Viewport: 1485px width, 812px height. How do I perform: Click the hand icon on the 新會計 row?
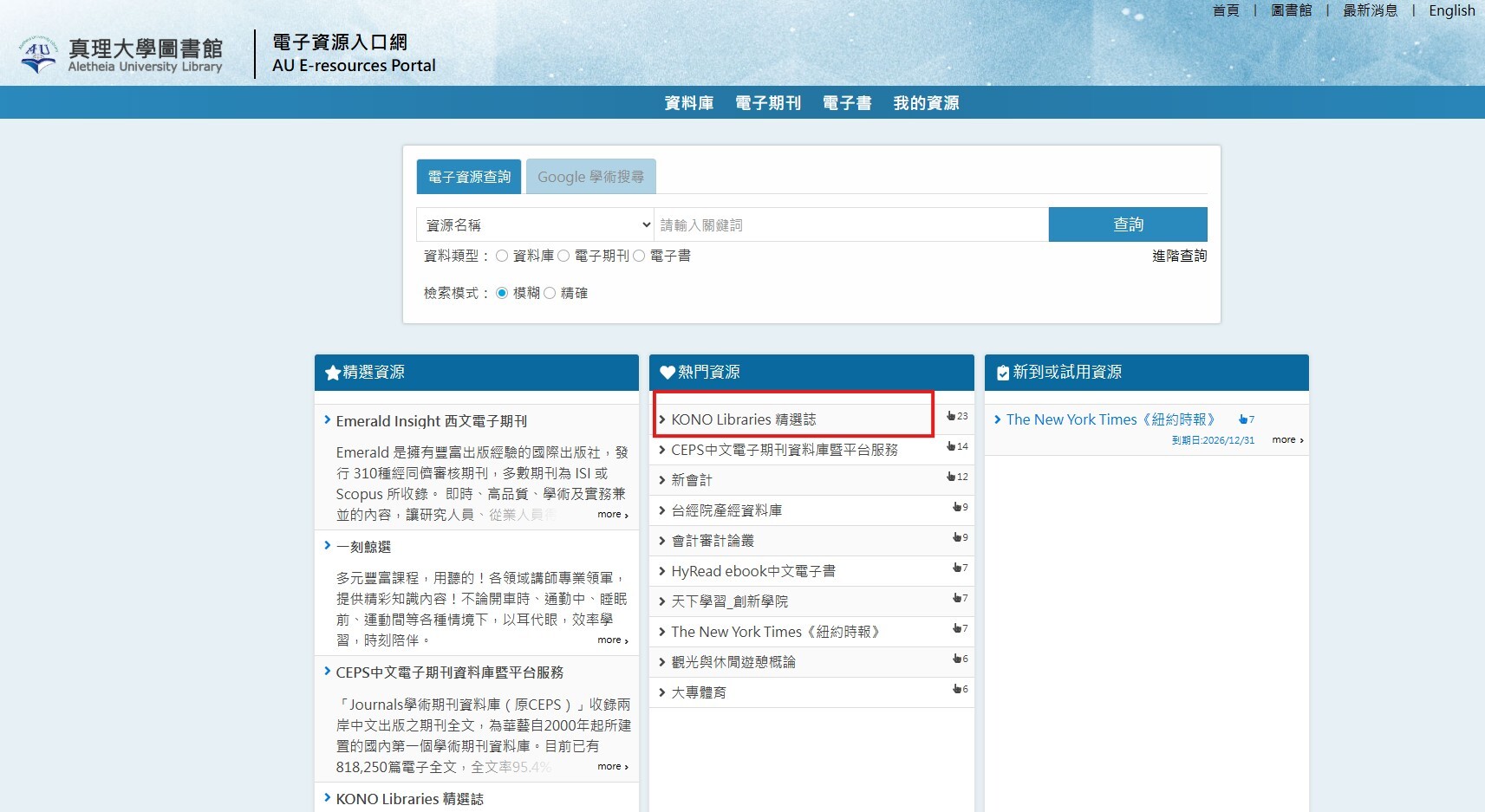(x=951, y=477)
